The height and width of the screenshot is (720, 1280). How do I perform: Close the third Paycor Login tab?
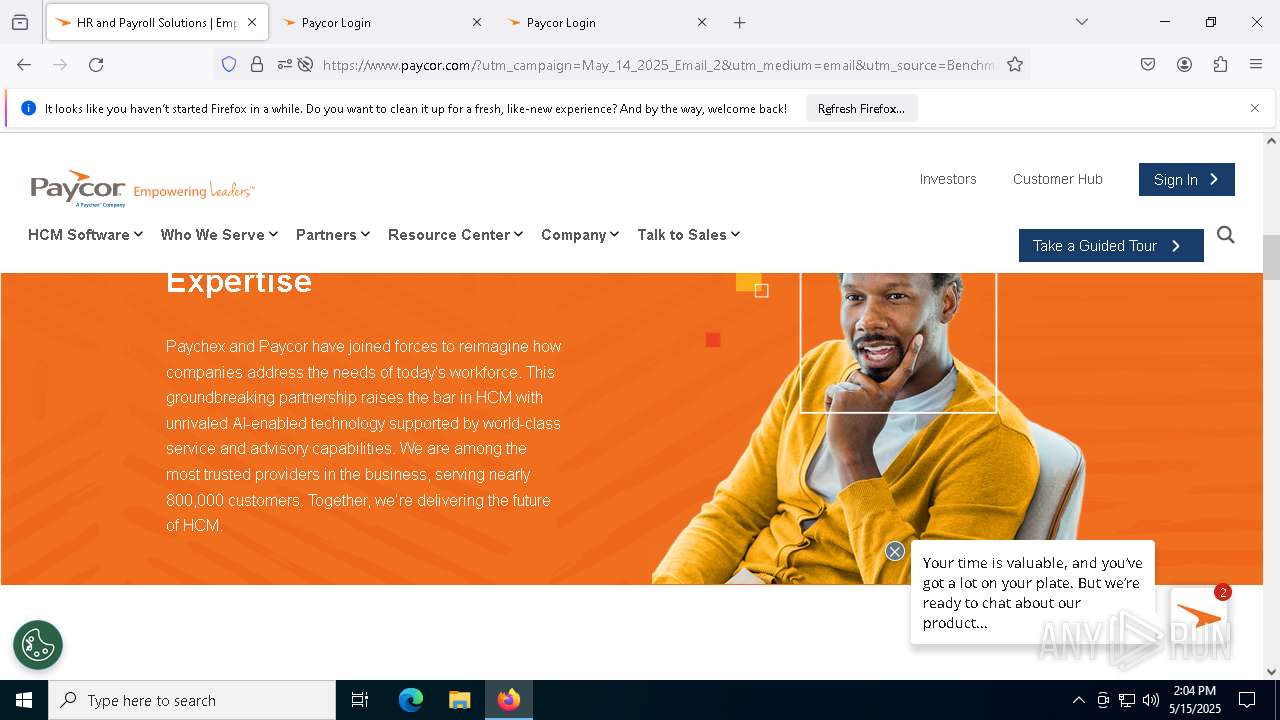point(701,22)
